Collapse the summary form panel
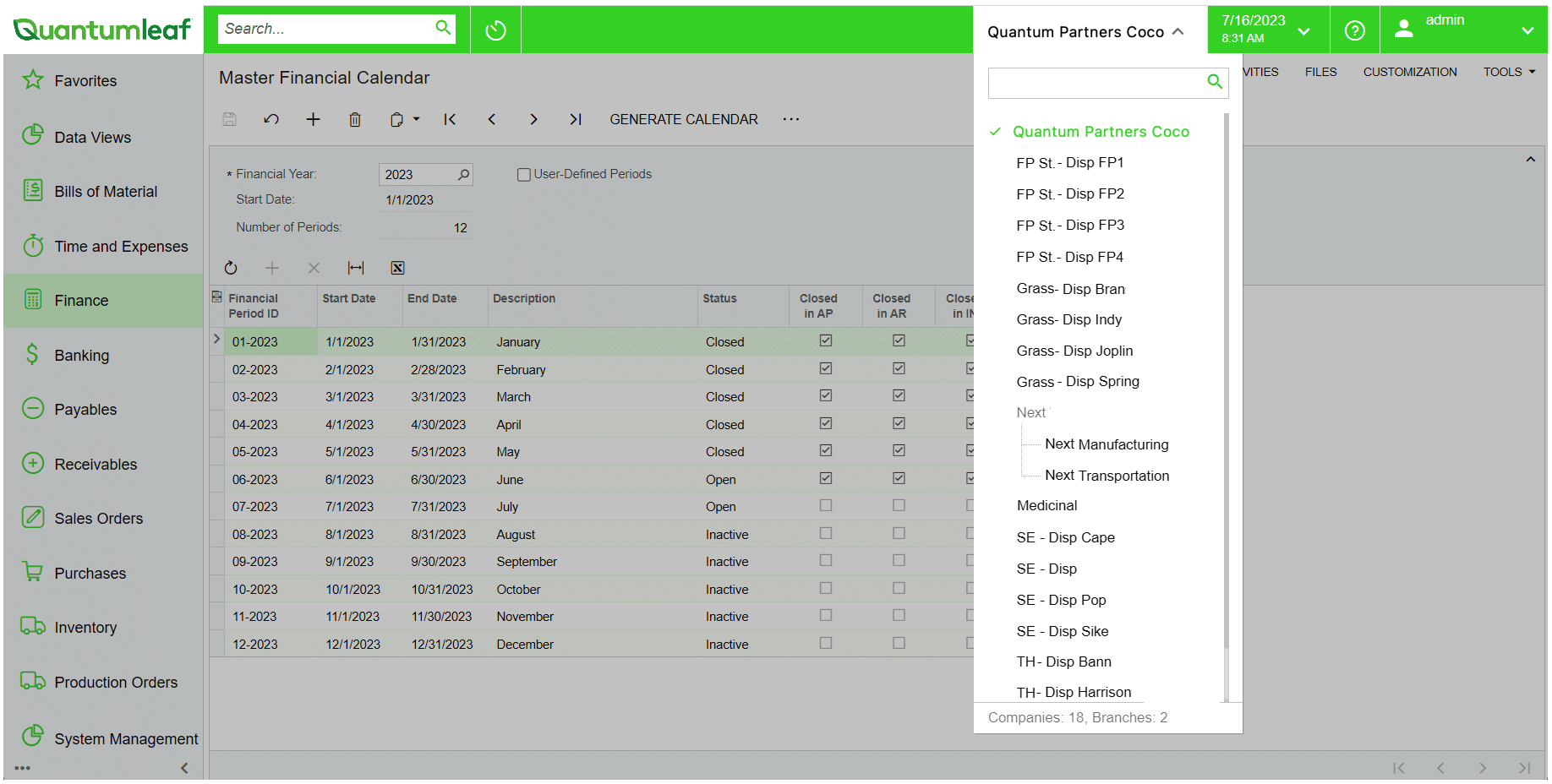Viewport: 1552px width, 784px height. (x=1530, y=160)
